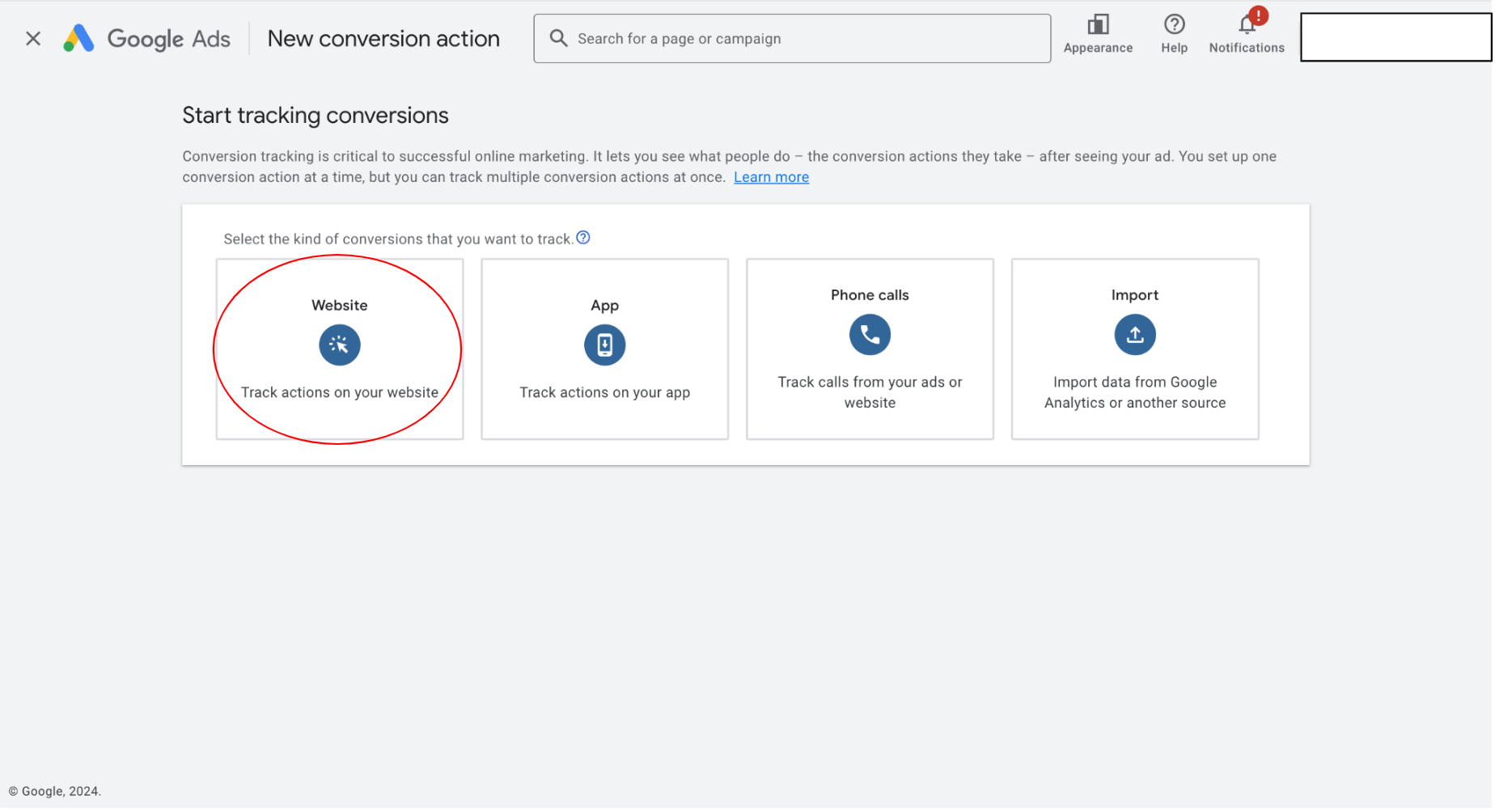1495x812 pixels.
Task: Pick "Track calls from your ads or website"
Action: [x=869, y=392]
